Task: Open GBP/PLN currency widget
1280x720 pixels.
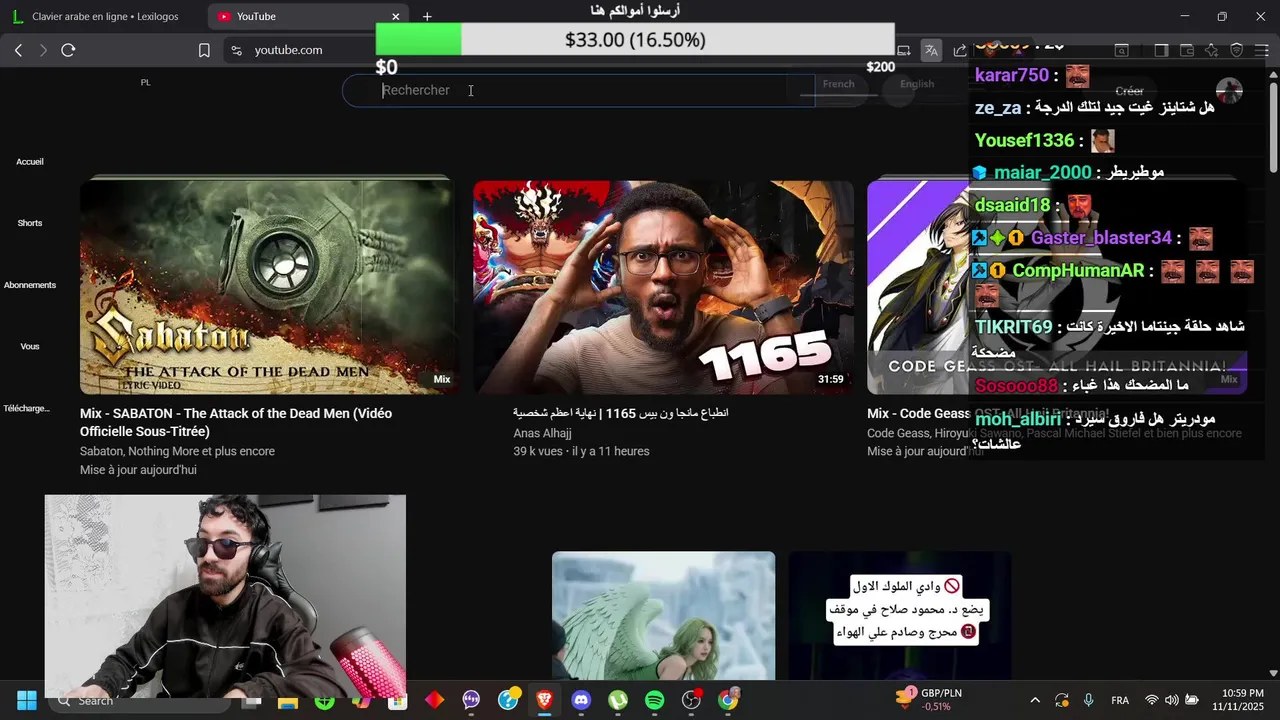Action: pos(929,700)
